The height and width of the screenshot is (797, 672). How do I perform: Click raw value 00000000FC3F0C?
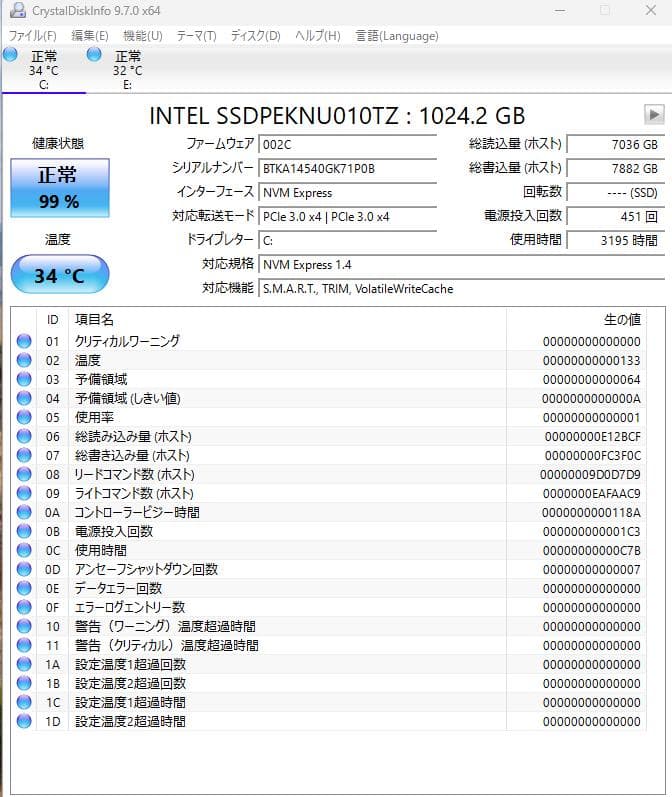tap(592, 455)
